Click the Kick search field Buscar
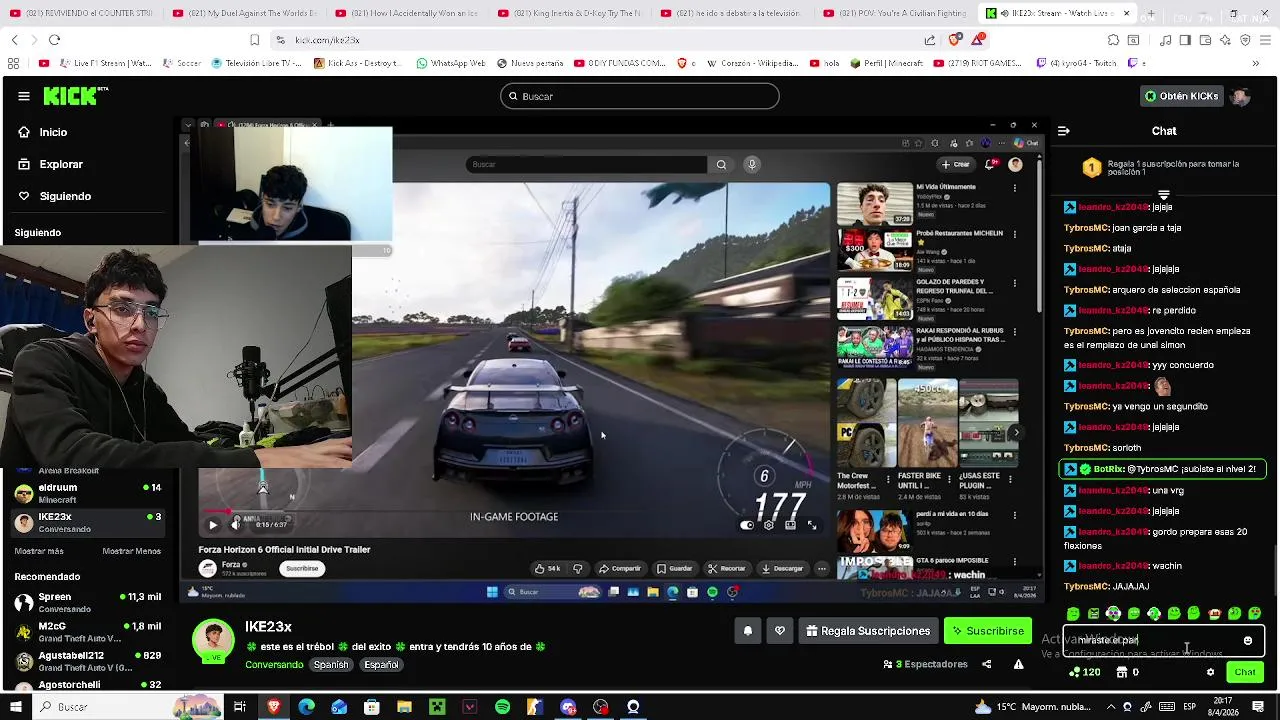This screenshot has height=720, width=1280. coord(640,96)
